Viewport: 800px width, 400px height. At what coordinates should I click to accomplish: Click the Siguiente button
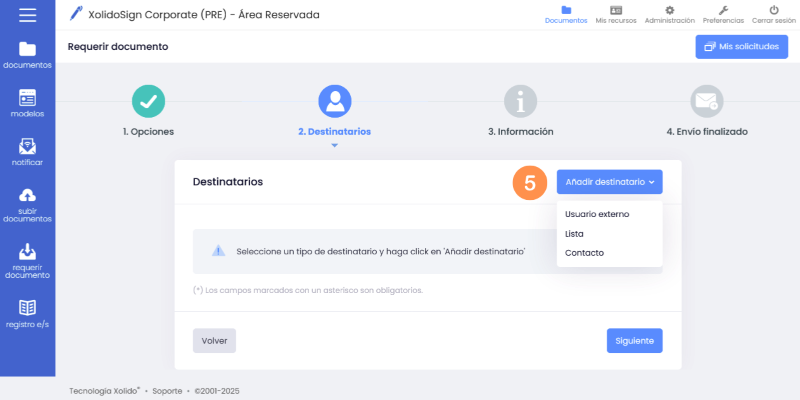(x=635, y=341)
